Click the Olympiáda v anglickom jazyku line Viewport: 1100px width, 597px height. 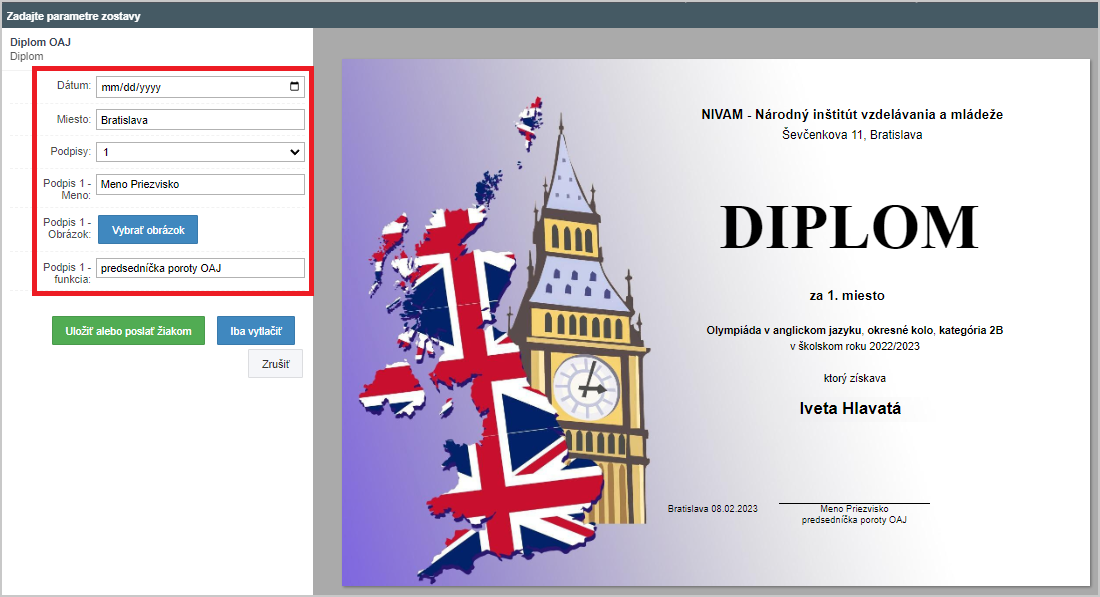pos(854,330)
